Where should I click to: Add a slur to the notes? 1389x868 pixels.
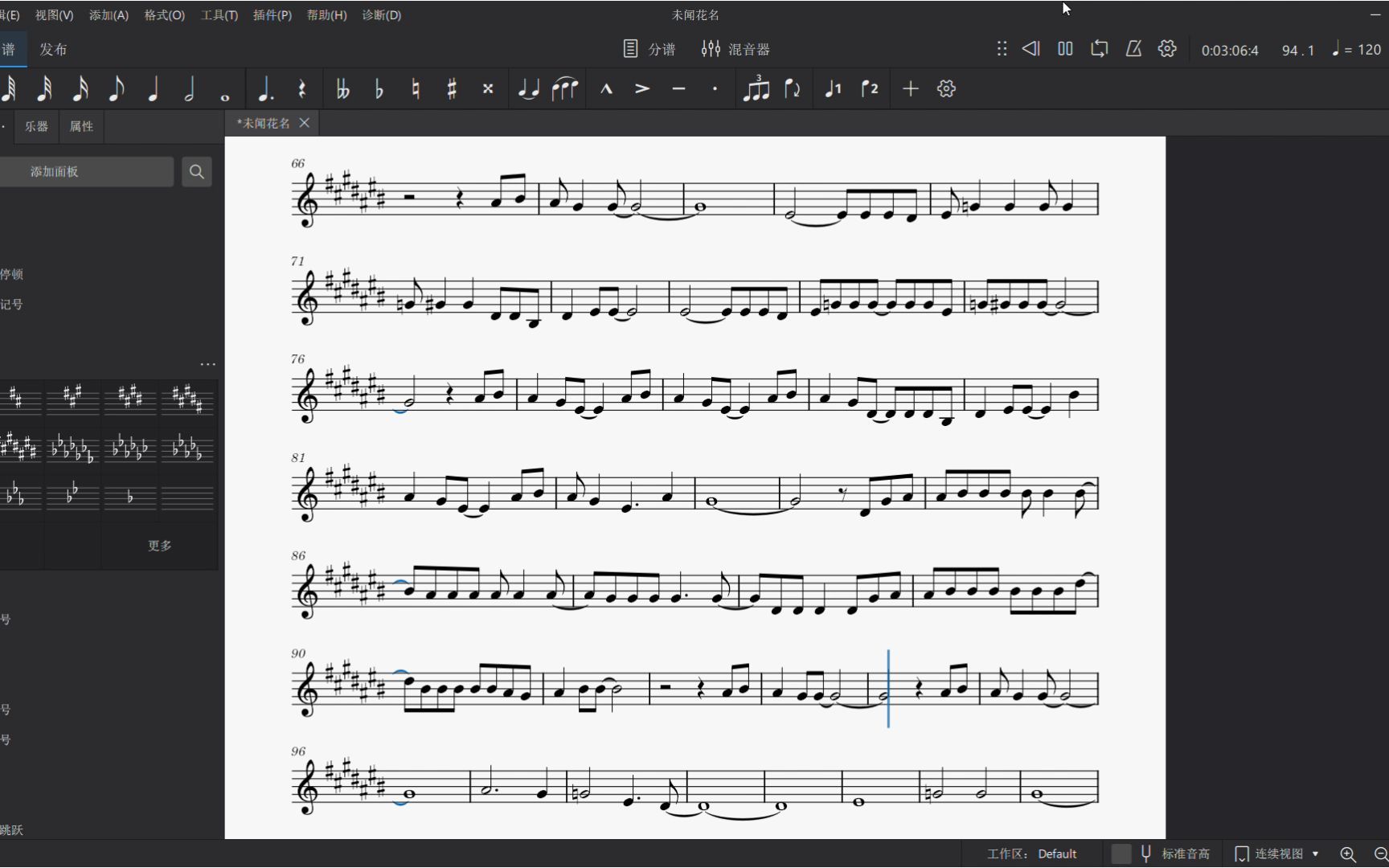(565, 89)
